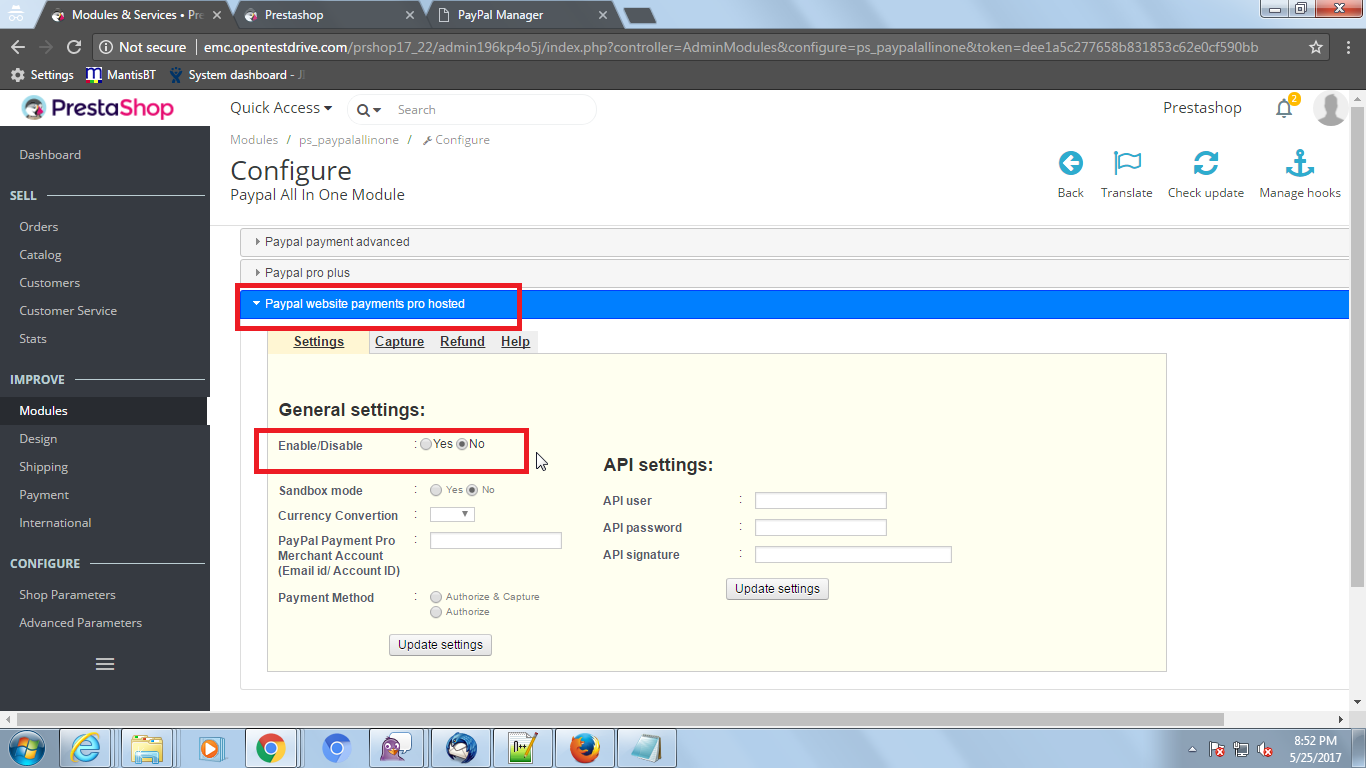Set Sandbox mode to Yes
This screenshot has height=768, width=1366.
coord(436,490)
